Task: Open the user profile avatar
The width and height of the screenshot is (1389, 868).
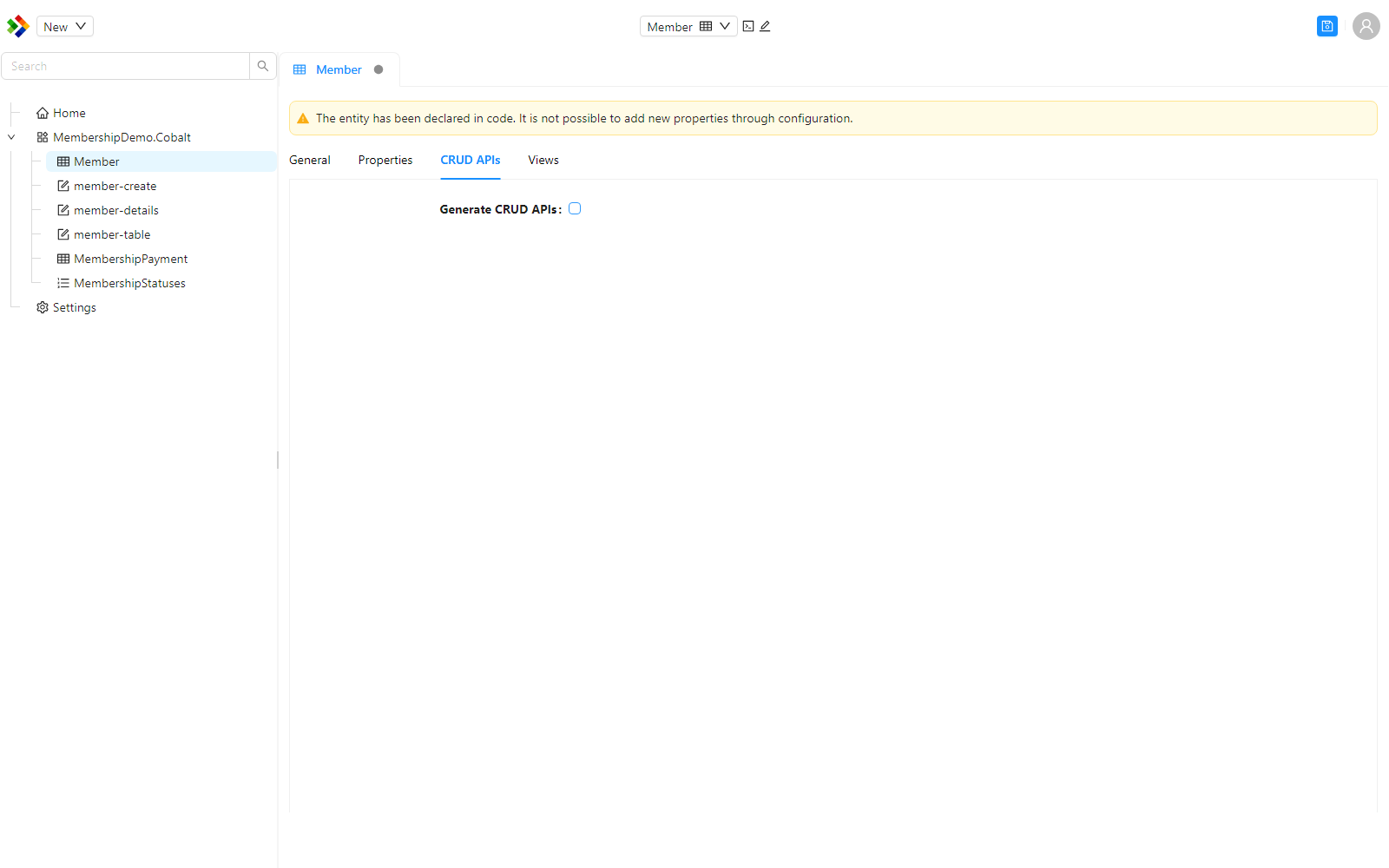Action: click(1366, 26)
